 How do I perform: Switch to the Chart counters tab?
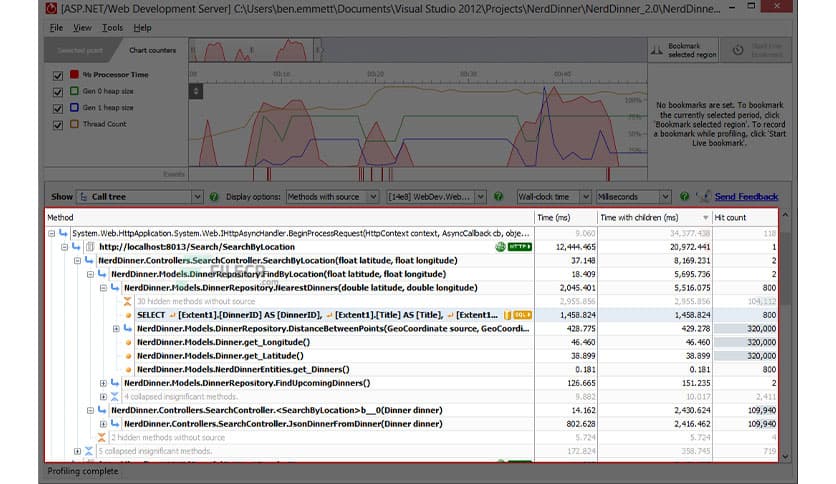click(152, 50)
